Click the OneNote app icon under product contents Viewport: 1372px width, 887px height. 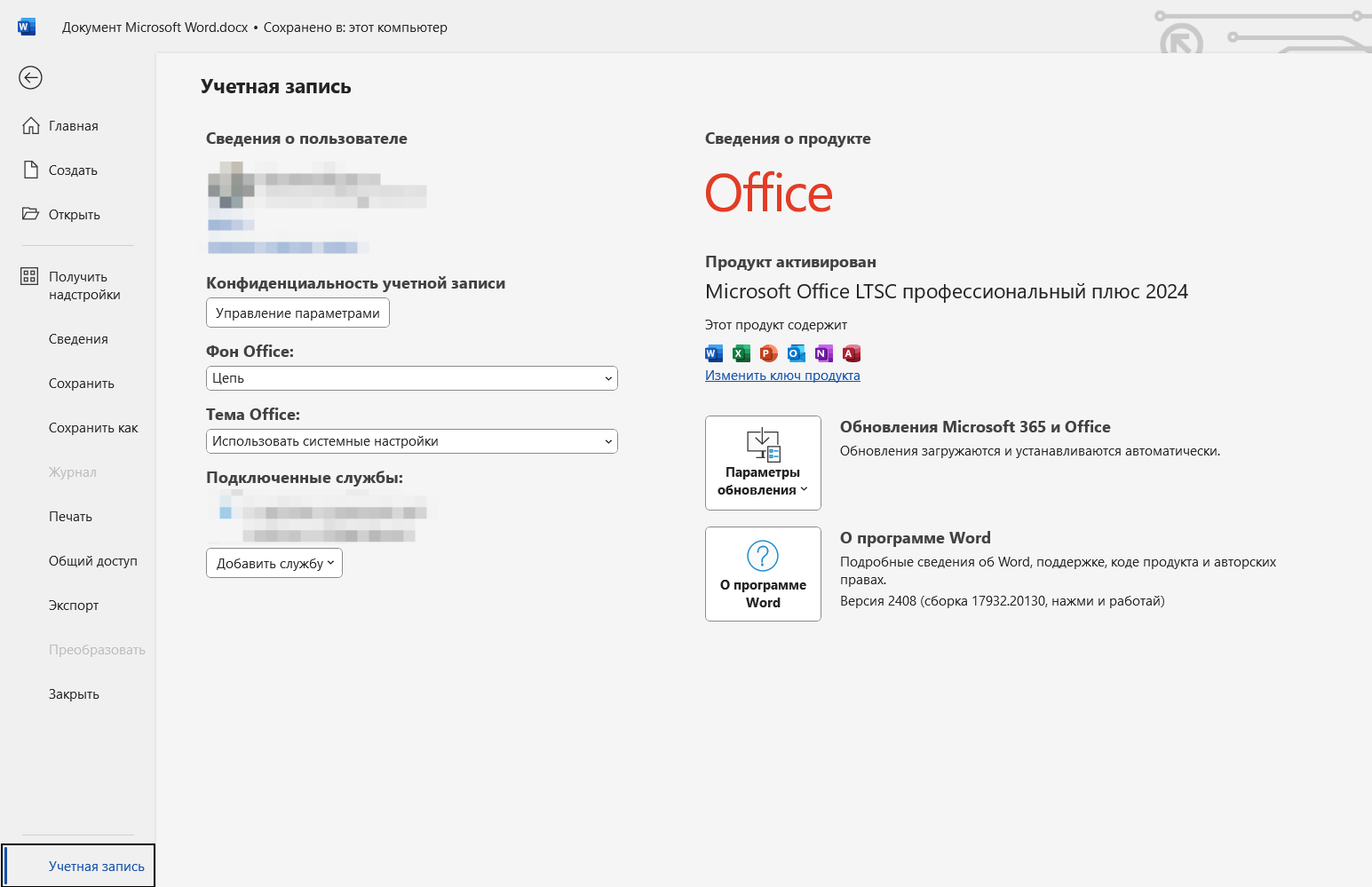point(824,353)
